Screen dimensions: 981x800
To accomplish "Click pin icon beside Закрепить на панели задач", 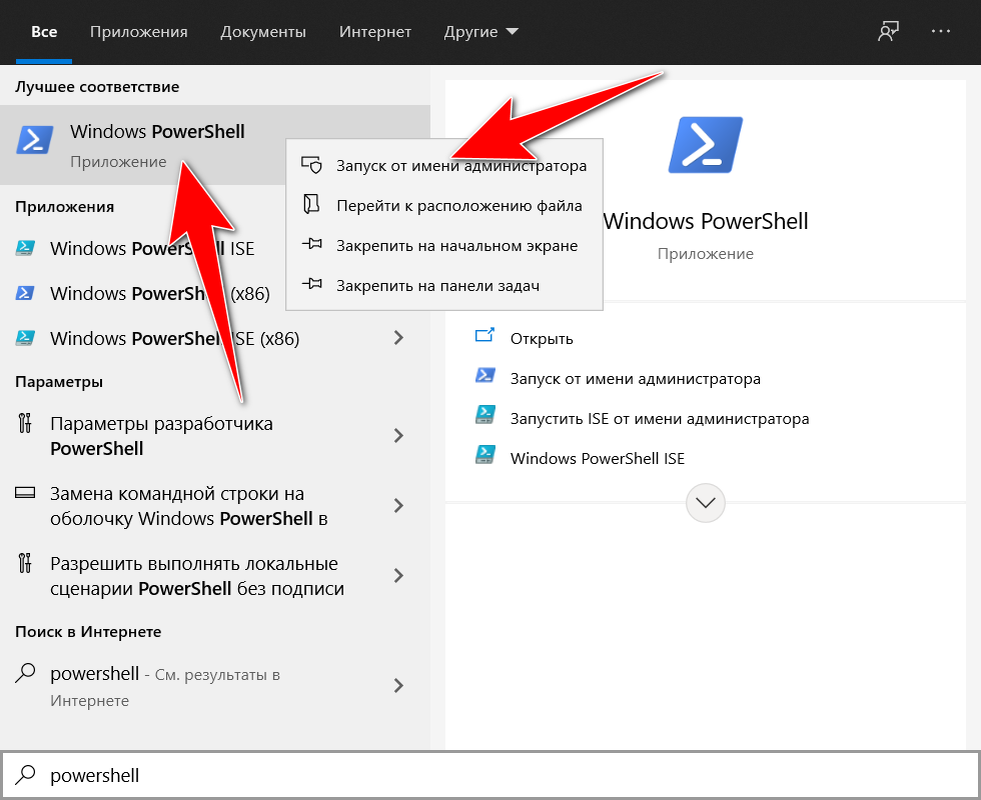I will [312, 284].
